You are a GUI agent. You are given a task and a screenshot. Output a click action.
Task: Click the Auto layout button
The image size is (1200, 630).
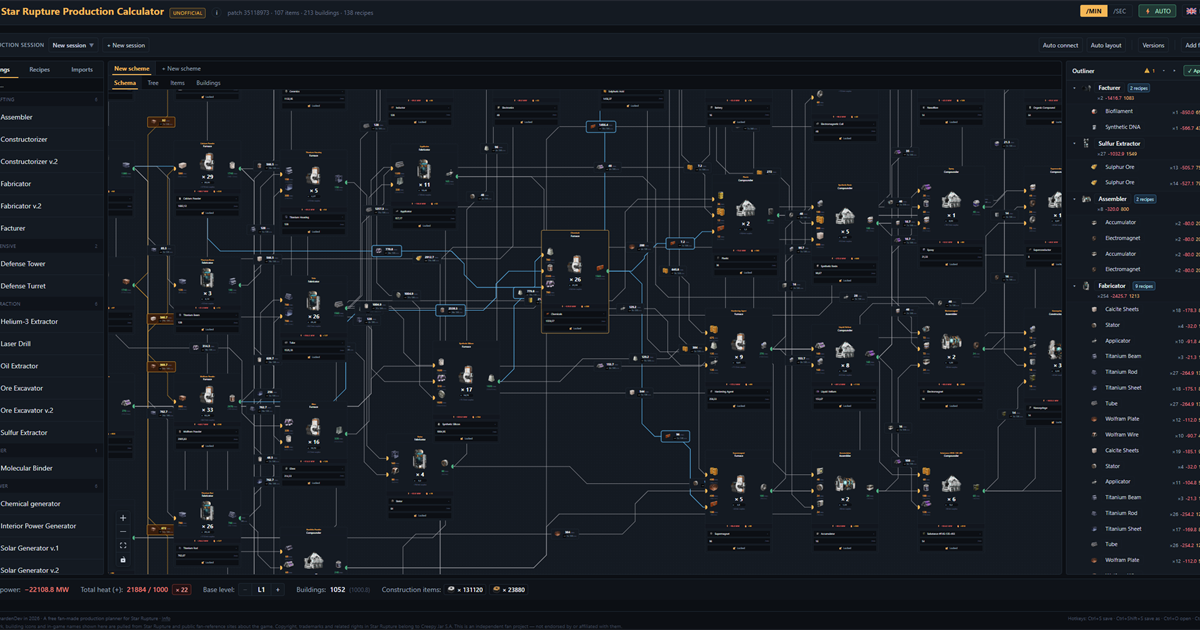point(1106,45)
